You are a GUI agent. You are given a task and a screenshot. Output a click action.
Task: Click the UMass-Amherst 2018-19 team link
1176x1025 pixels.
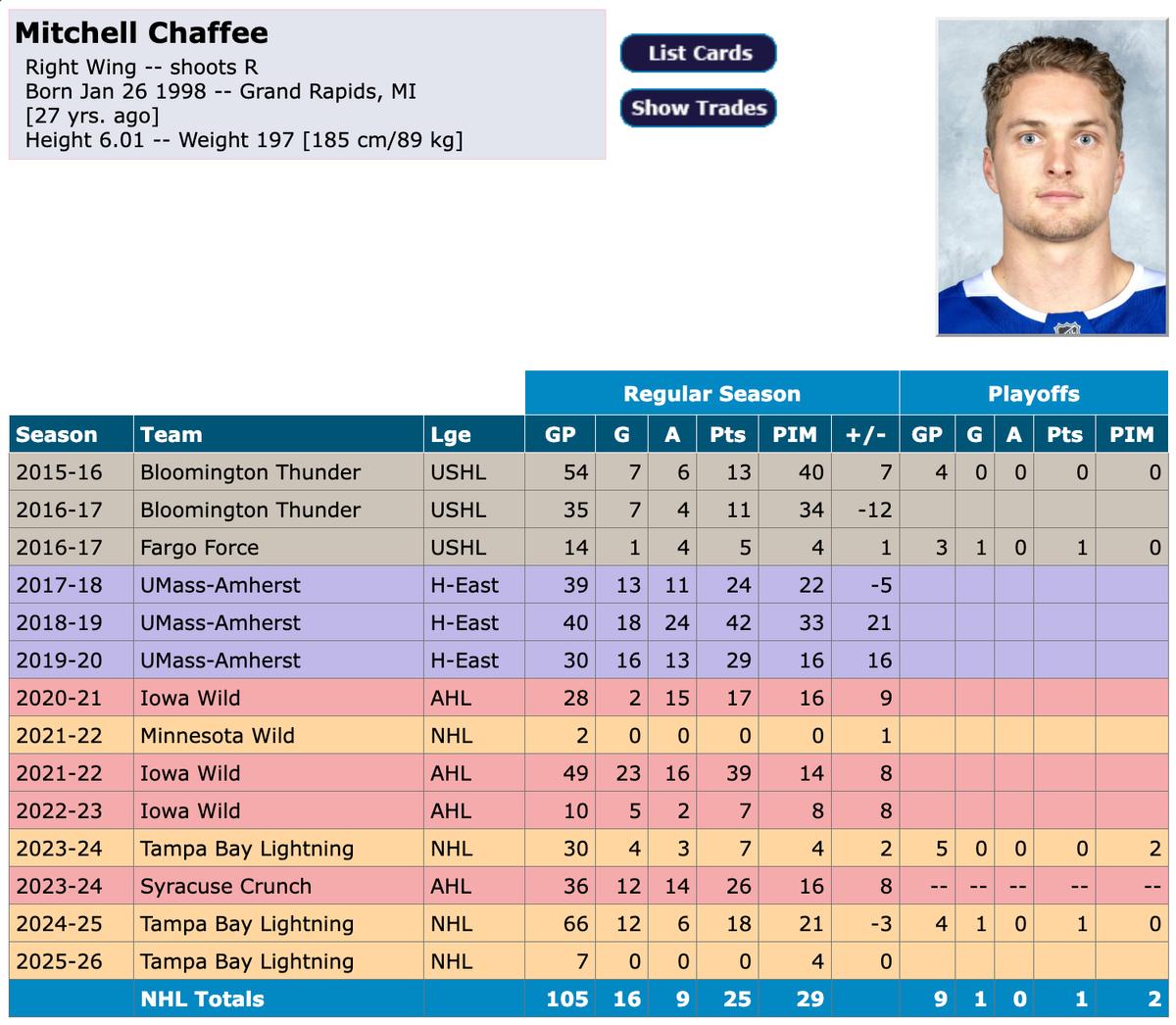pos(212,622)
